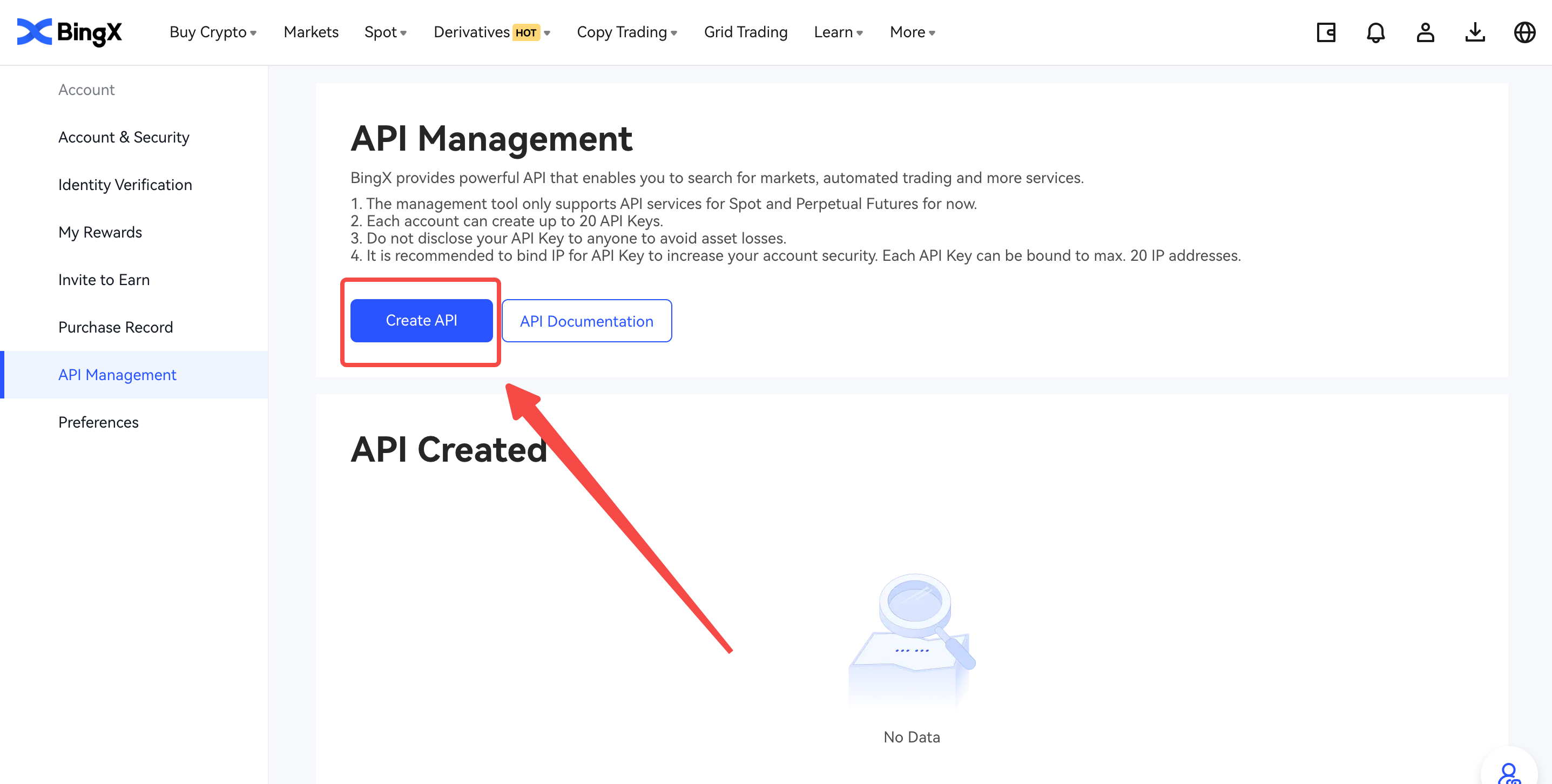Open Purchase Record in sidebar
1552x784 pixels.
coord(134,327)
